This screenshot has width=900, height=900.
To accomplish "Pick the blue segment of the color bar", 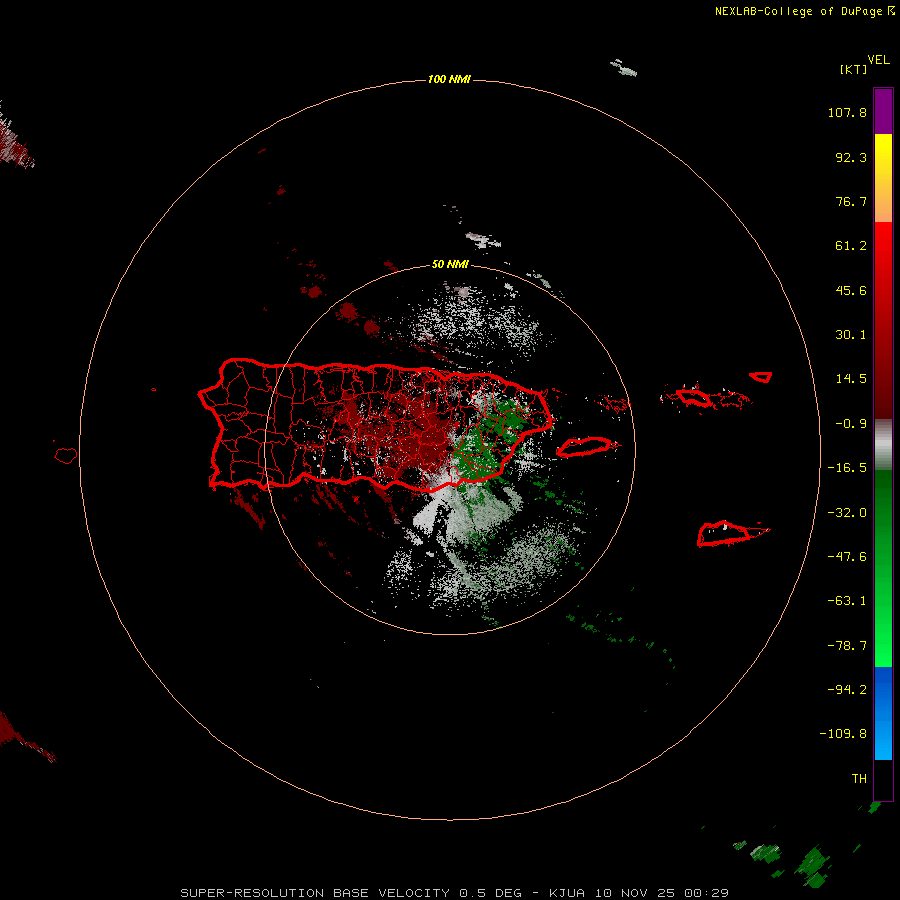I will [x=883, y=713].
